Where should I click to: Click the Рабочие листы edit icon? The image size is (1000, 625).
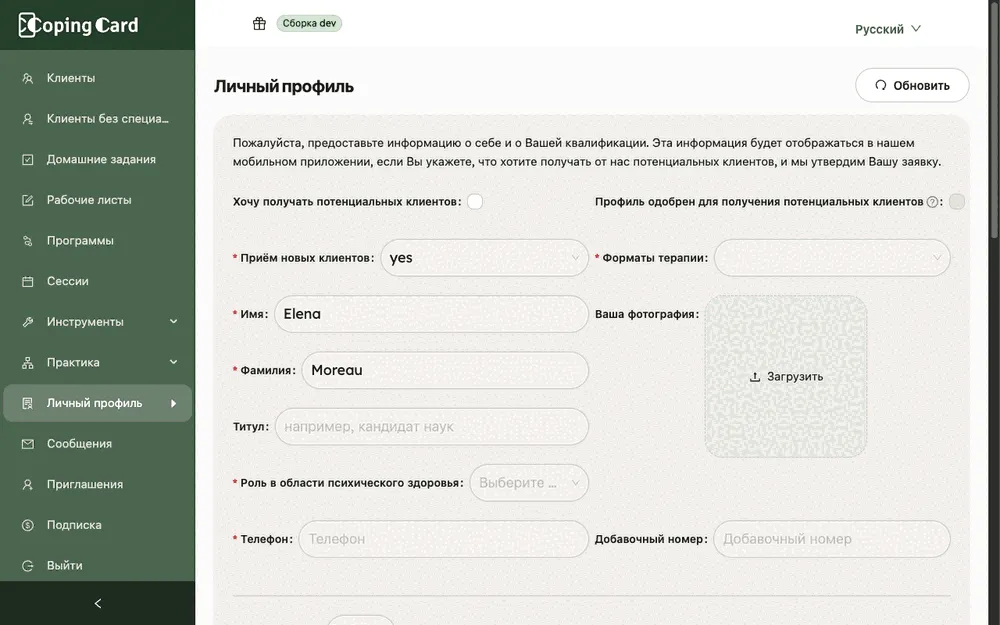27,200
